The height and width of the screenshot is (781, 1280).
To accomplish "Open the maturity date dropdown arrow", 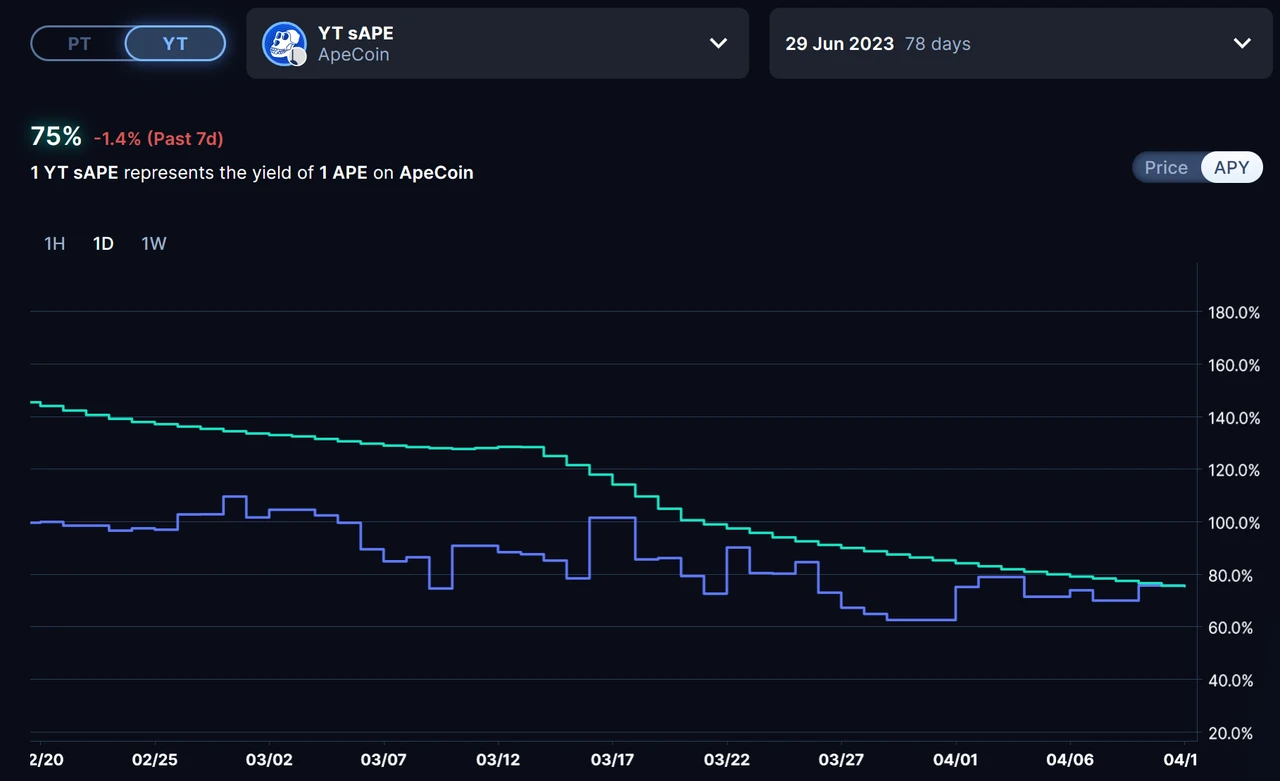I will 1242,43.
